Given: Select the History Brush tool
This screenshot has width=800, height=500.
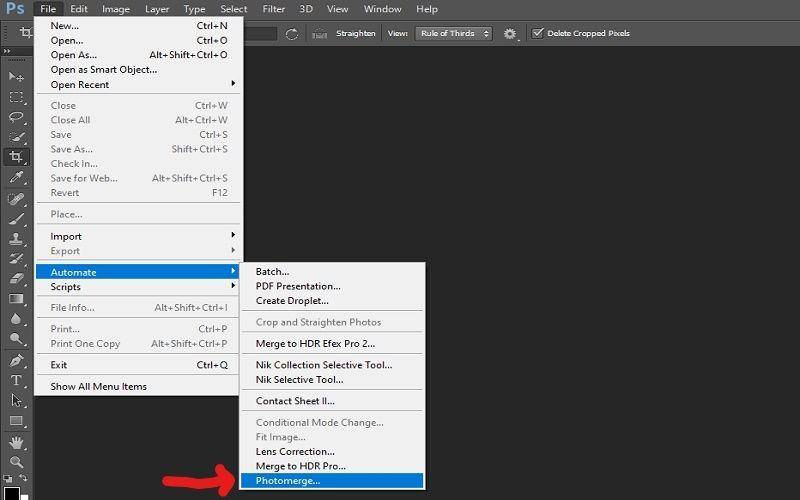Looking at the screenshot, I should 16,258.
